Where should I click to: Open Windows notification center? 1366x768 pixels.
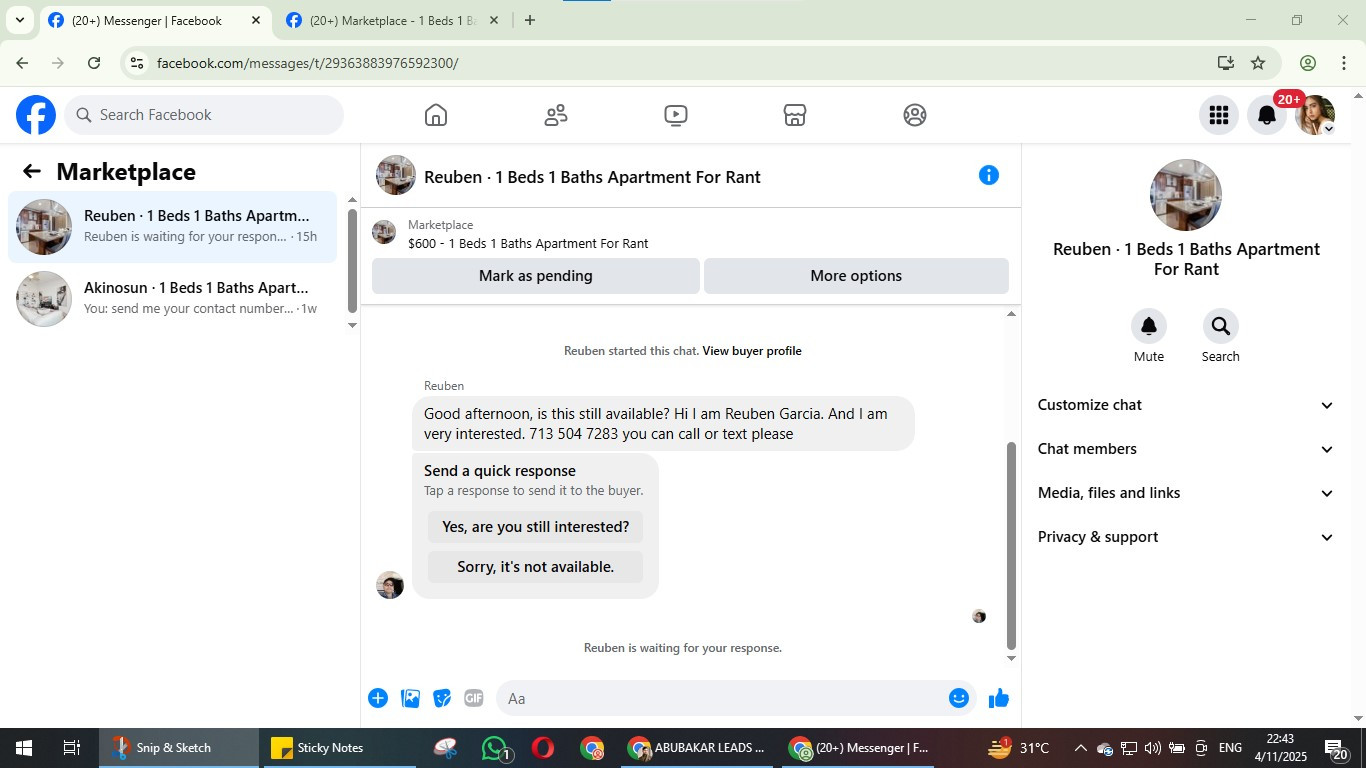[x=1336, y=748]
